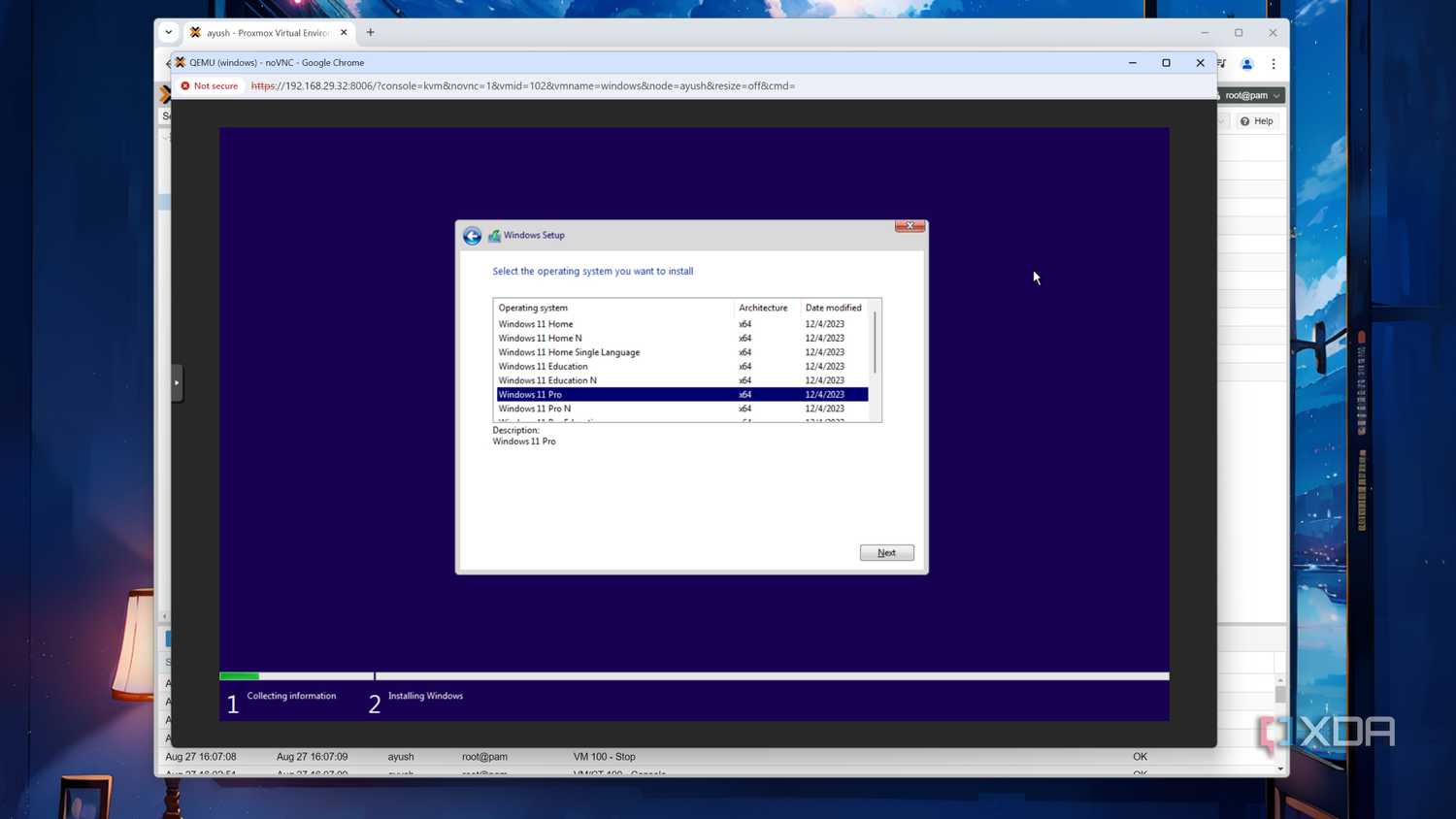Select Windows 11 Home N row
This screenshot has width=1456, height=819.
681,339
